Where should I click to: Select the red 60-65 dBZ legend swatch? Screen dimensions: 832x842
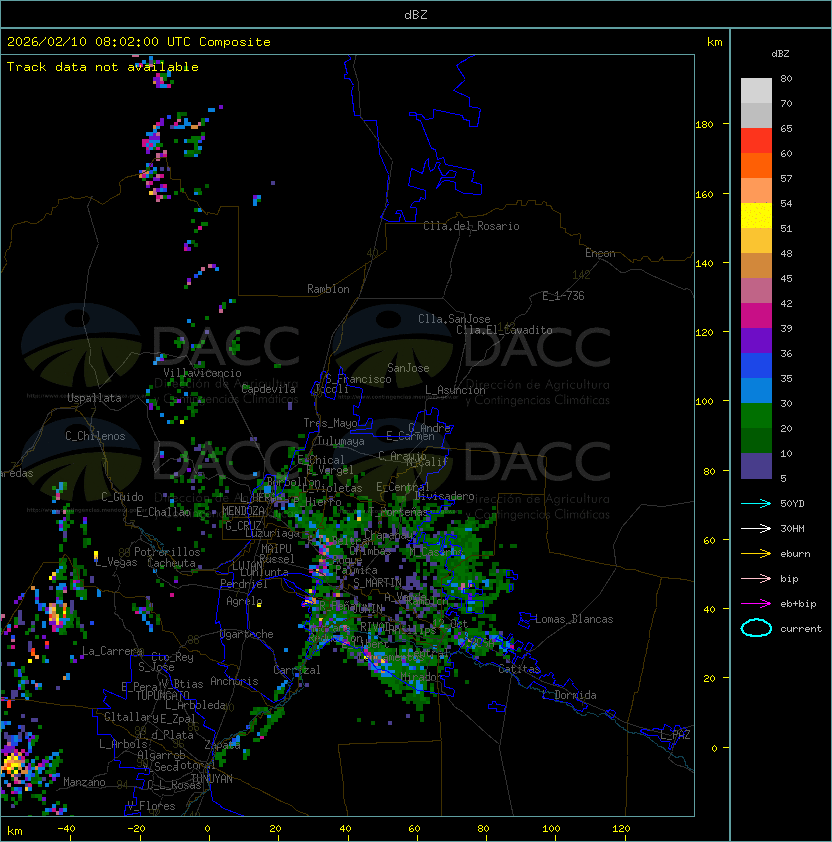point(756,141)
